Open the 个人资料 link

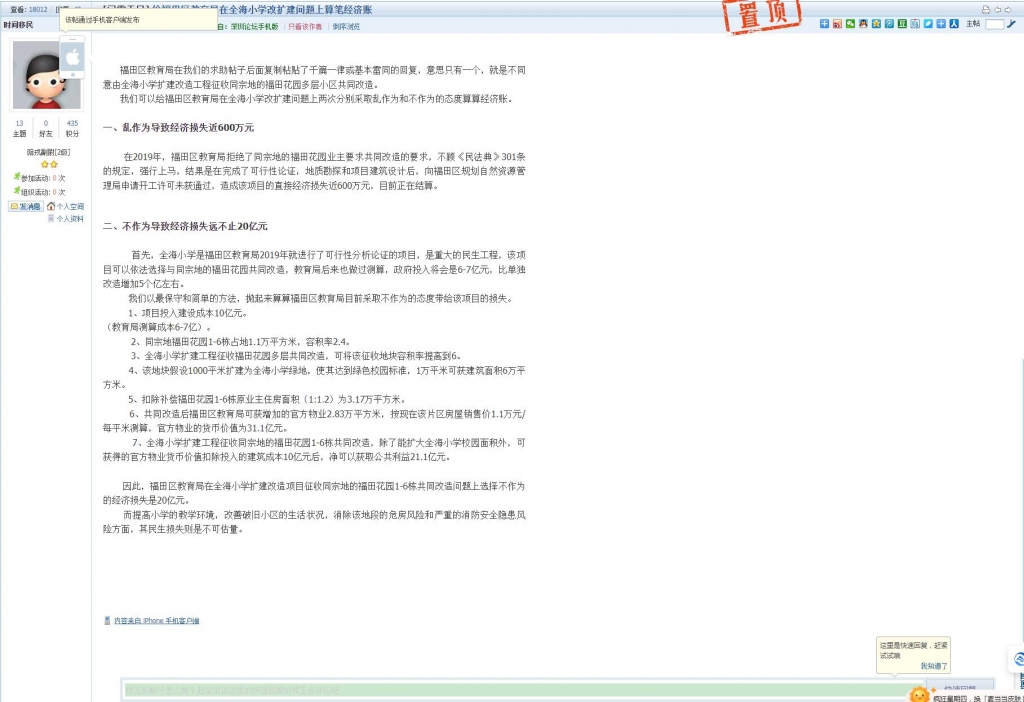tap(70, 218)
